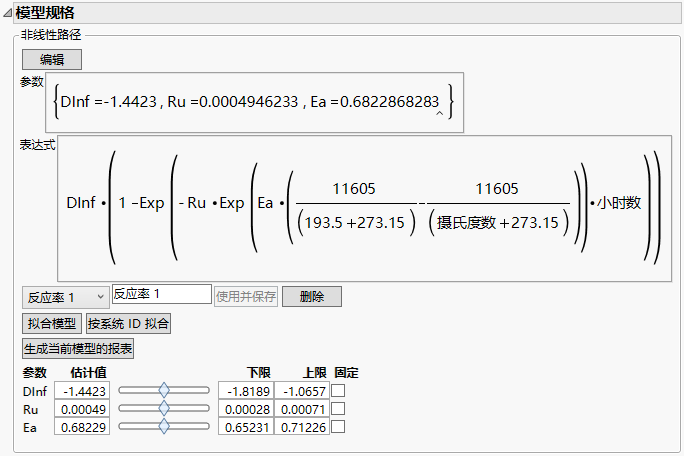Click the 按系统 ID 拟合 button
The width and height of the screenshot is (684, 456).
point(128,324)
